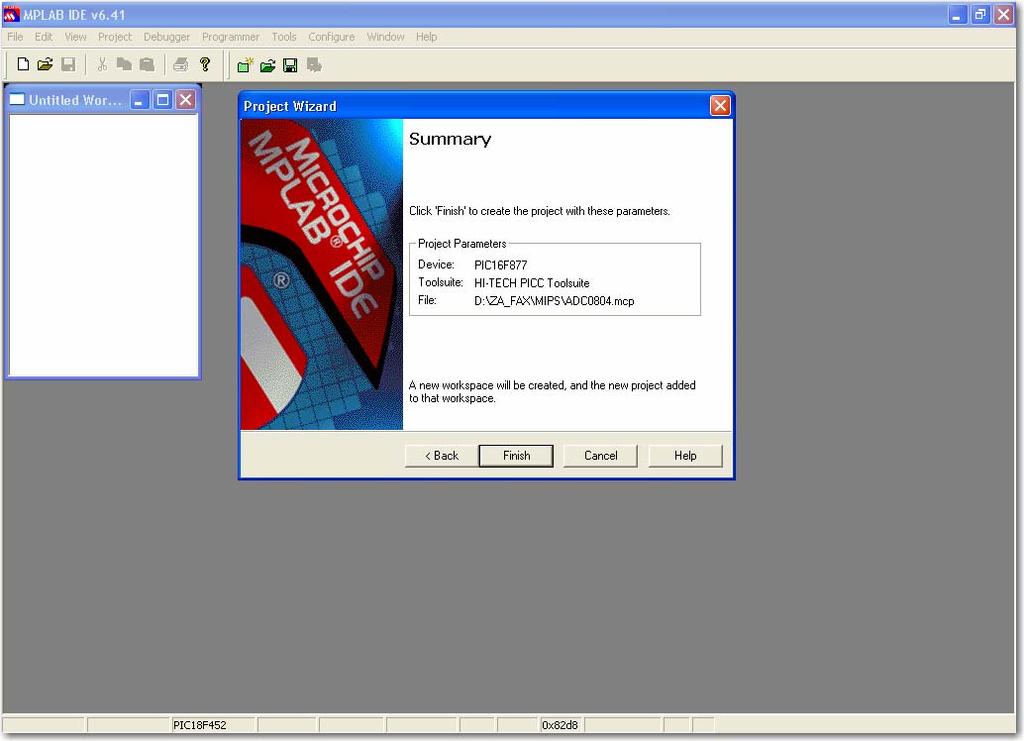Click the Save File floppy icon

coord(68,64)
